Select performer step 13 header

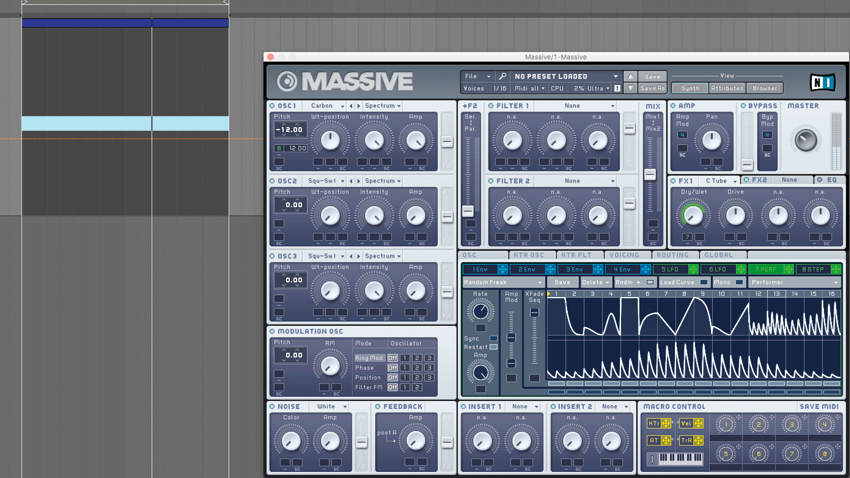[x=776, y=294]
